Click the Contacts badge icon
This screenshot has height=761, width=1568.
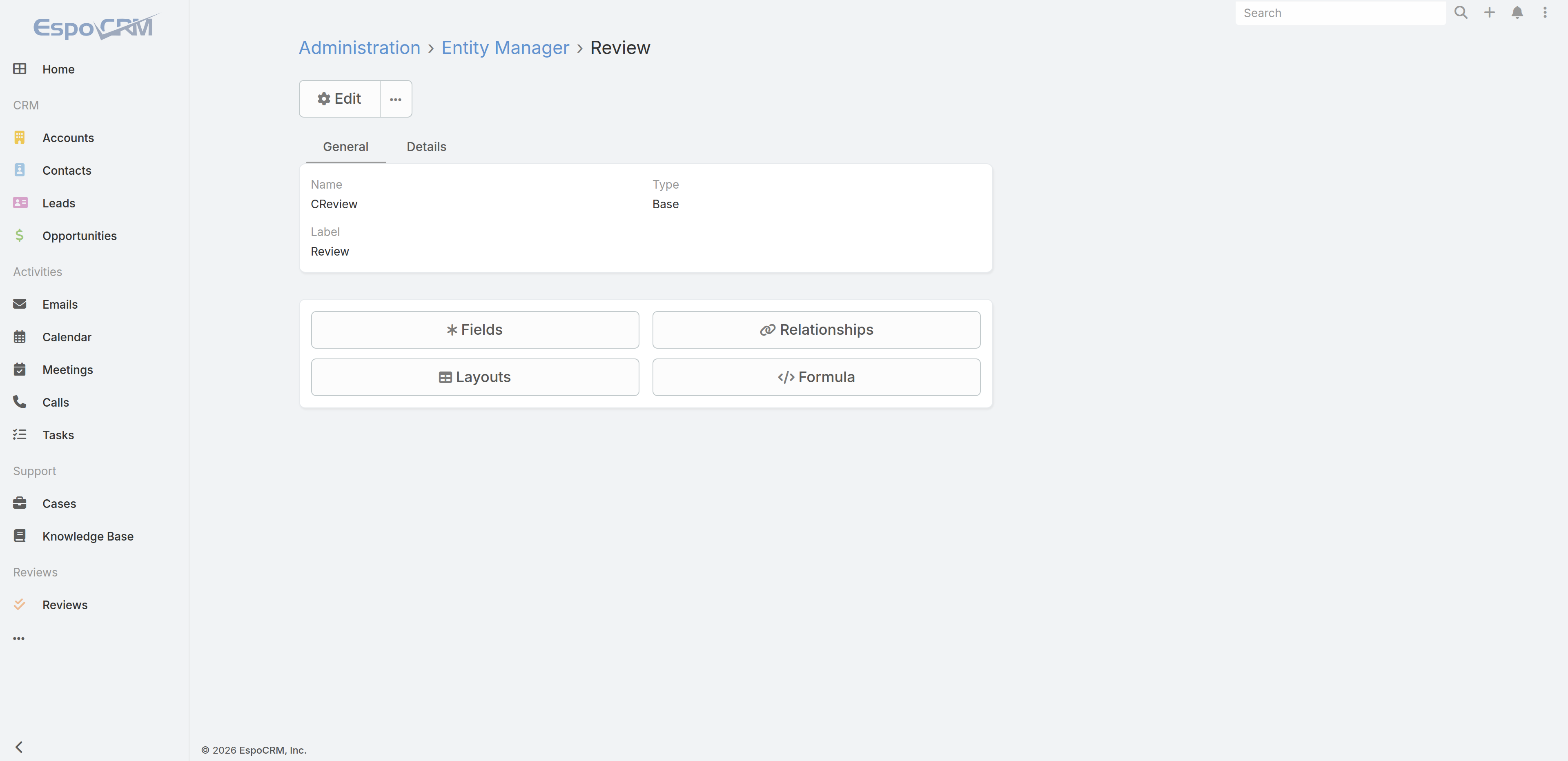point(20,170)
